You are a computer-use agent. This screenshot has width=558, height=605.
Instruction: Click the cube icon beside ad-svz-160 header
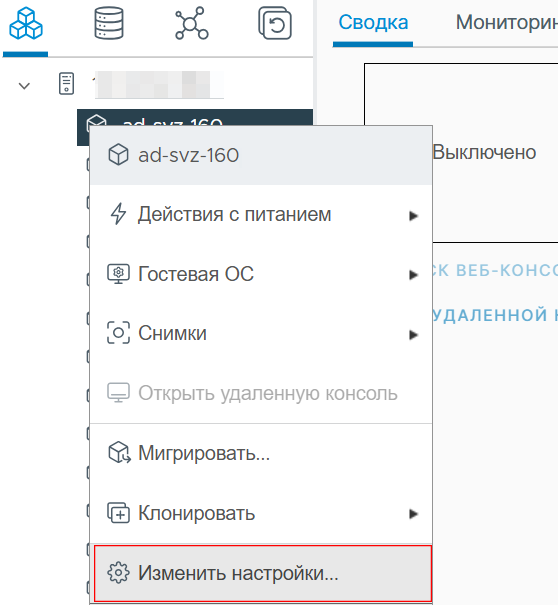pos(118,155)
